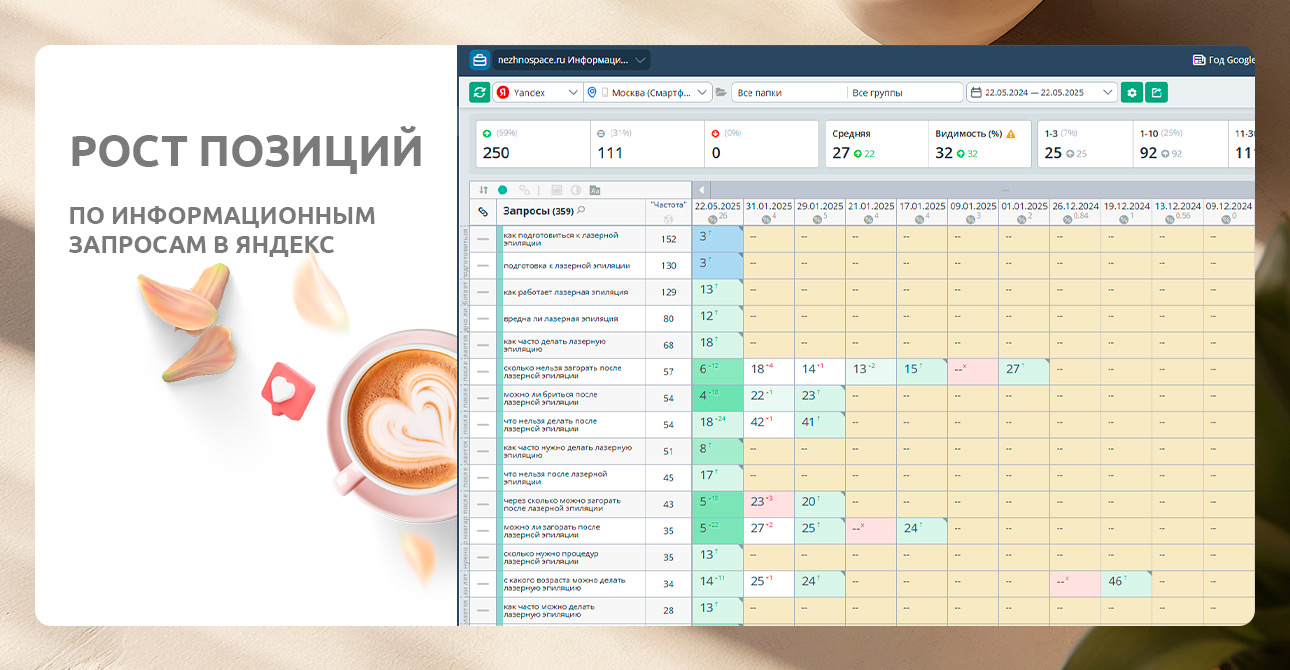Select the Aa change-case icon
The height and width of the screenshot is (670, 1290).
(595, 190)
